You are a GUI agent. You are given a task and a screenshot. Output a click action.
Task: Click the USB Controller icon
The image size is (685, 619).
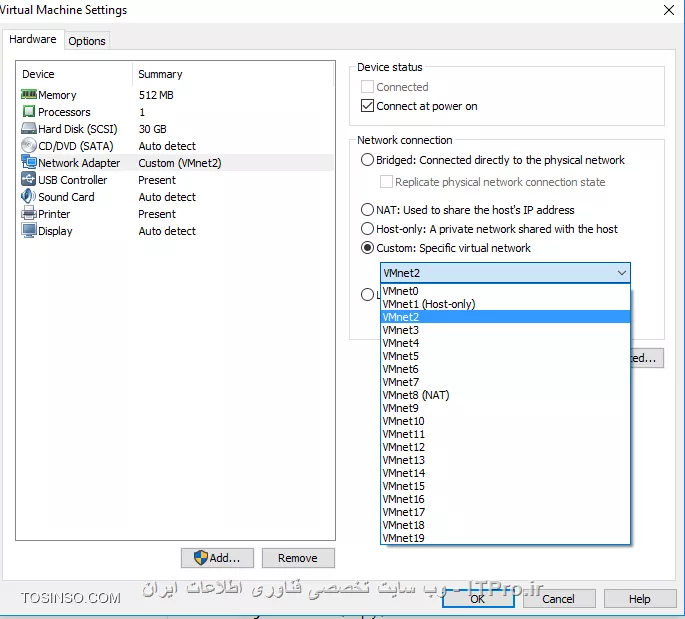click(x=29, y=179)
